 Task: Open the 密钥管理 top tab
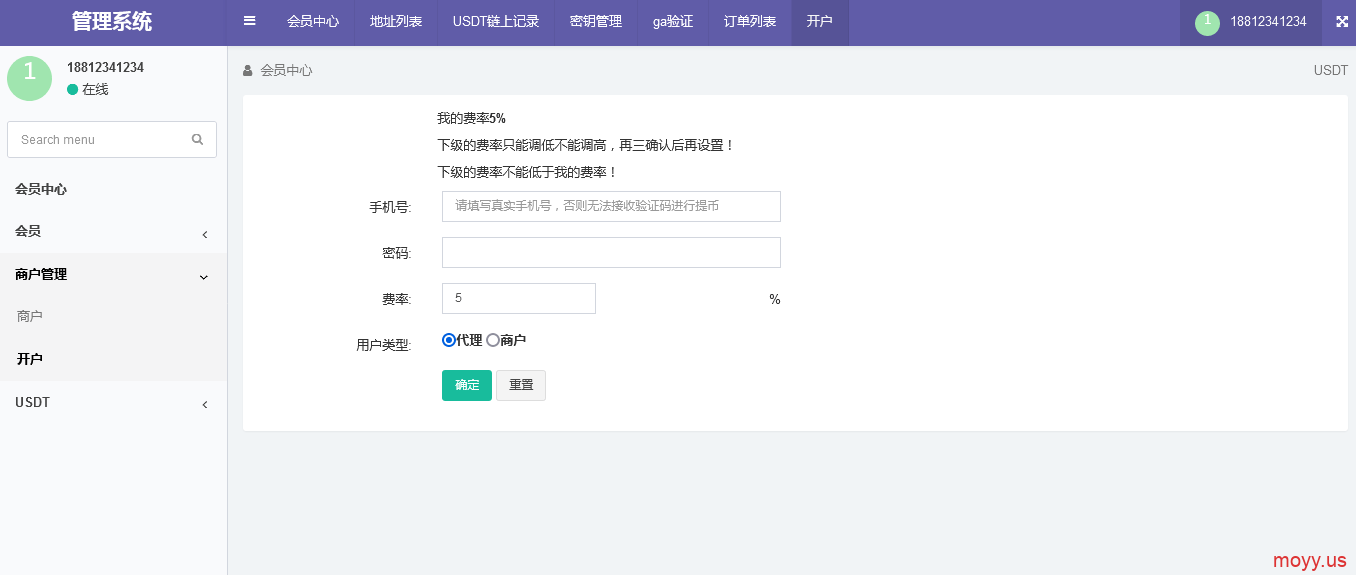(x=596, y=21)
